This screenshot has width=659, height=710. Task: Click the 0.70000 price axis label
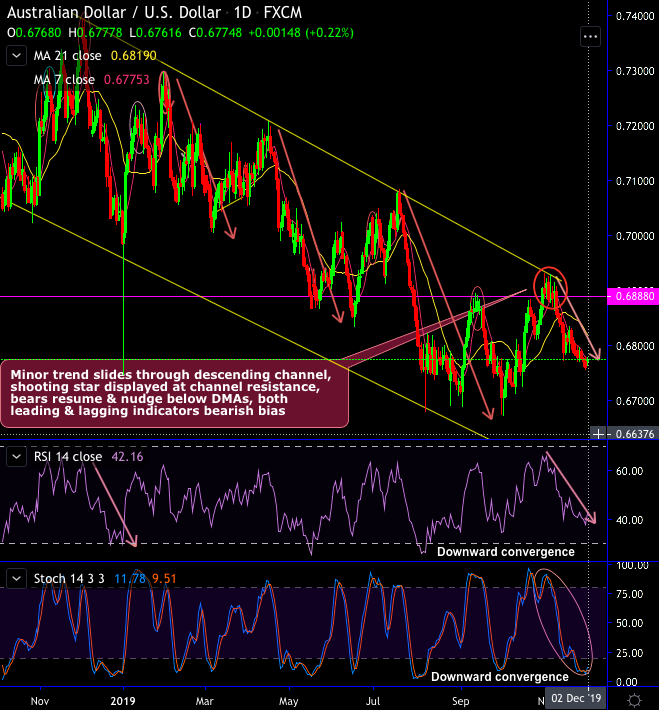[635, 236]
